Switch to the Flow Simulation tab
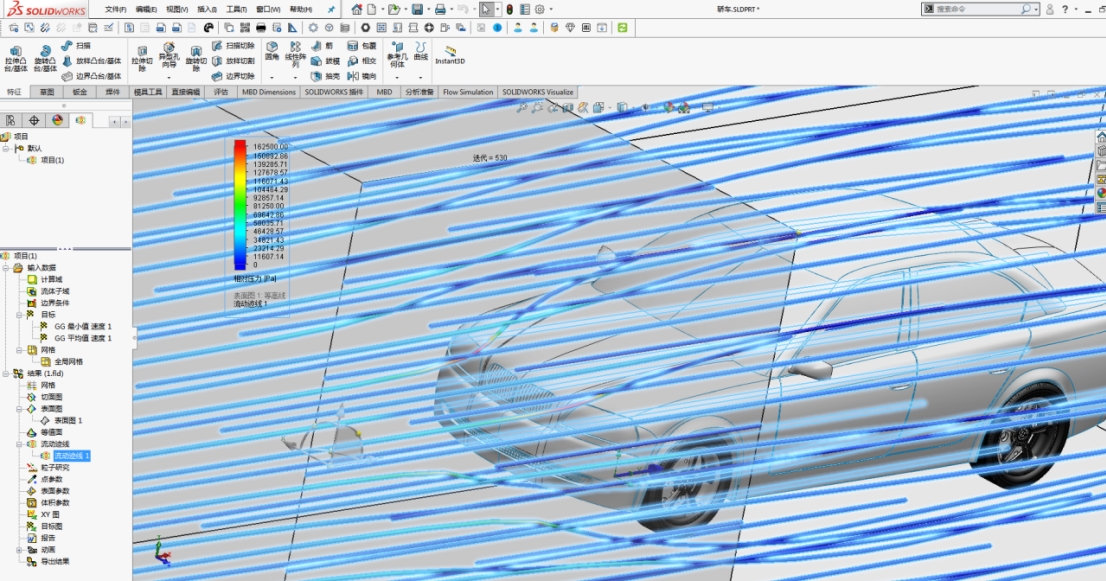This screenshot has height=581, width=1106. tap(468, 92)
